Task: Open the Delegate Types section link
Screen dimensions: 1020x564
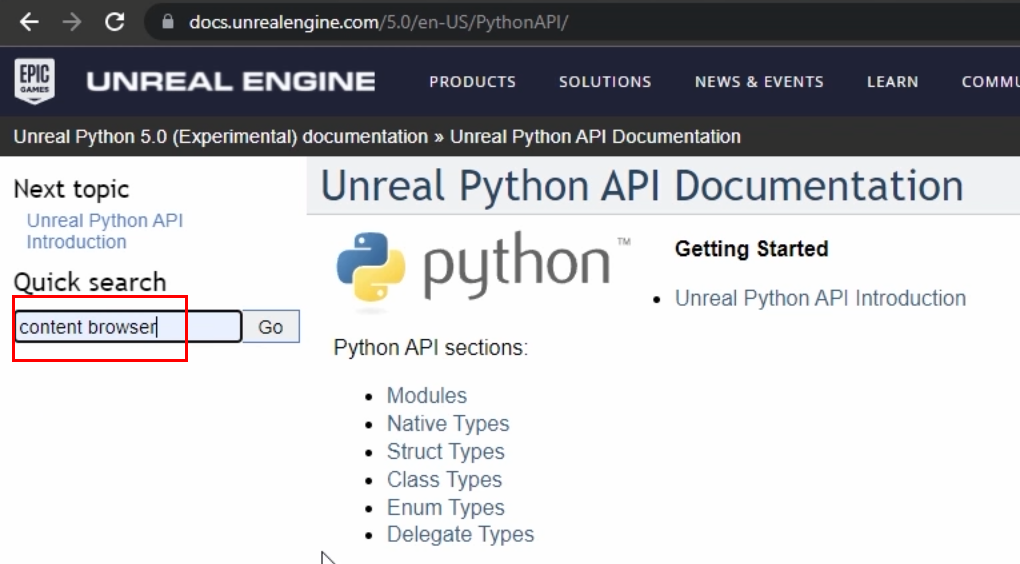Action: point(461,534)
